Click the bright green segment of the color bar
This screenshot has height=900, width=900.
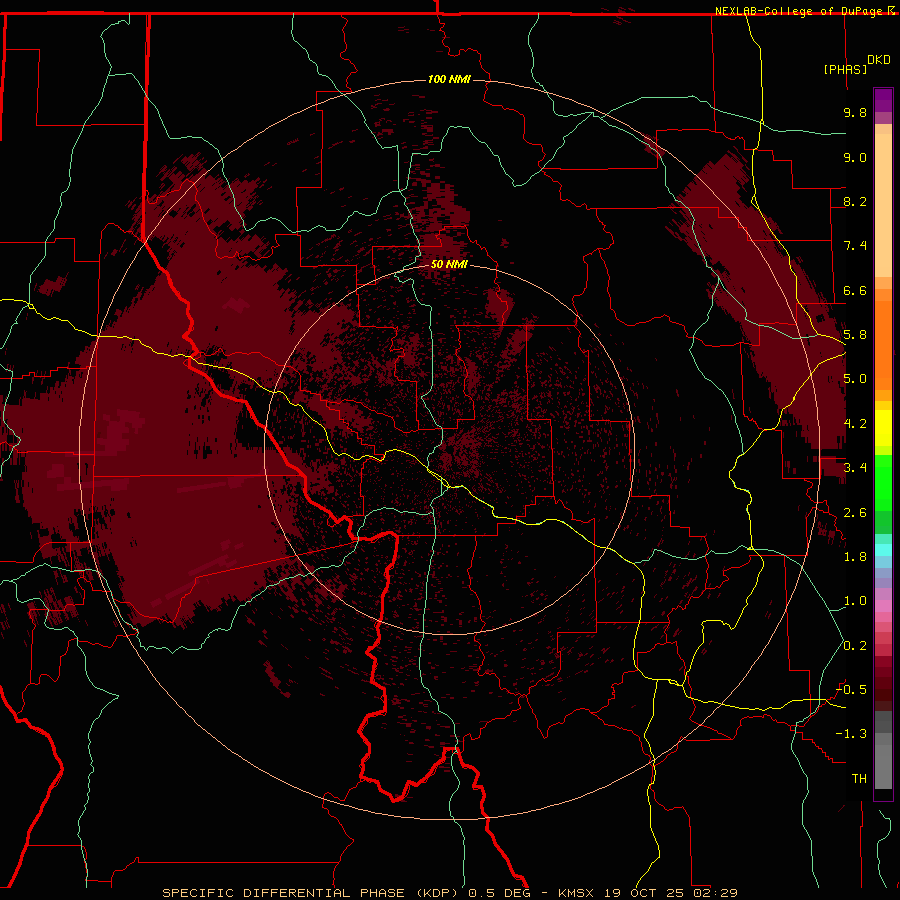[883, 485]
